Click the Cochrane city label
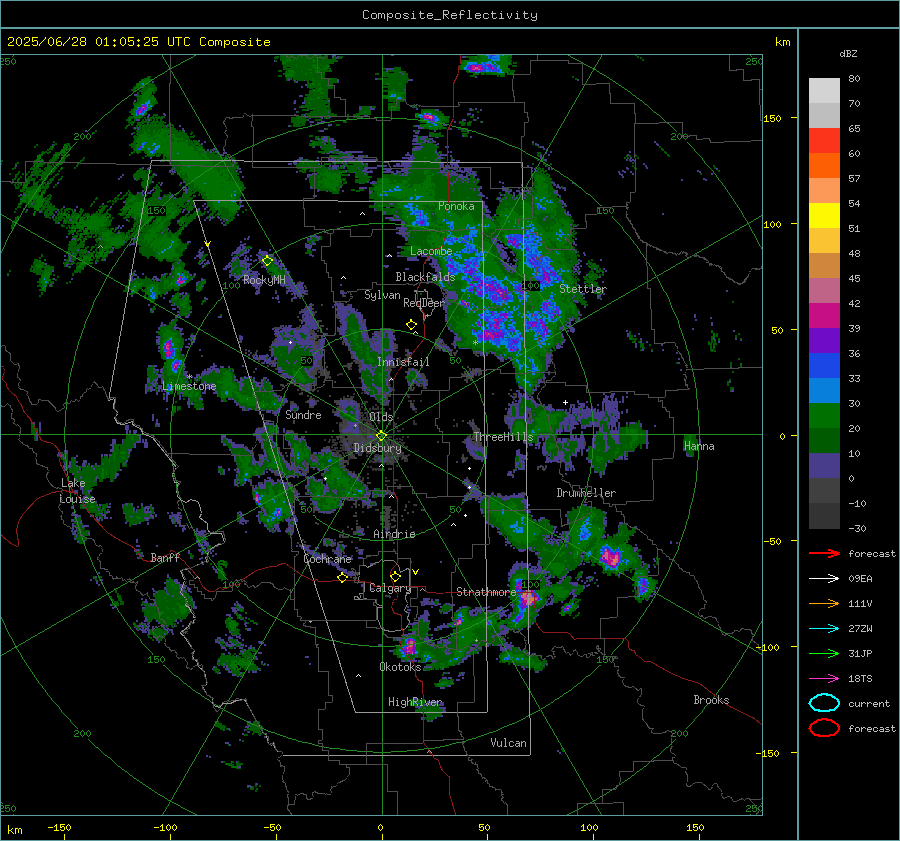This screenshot has width=900, height=841. point(327,559)
